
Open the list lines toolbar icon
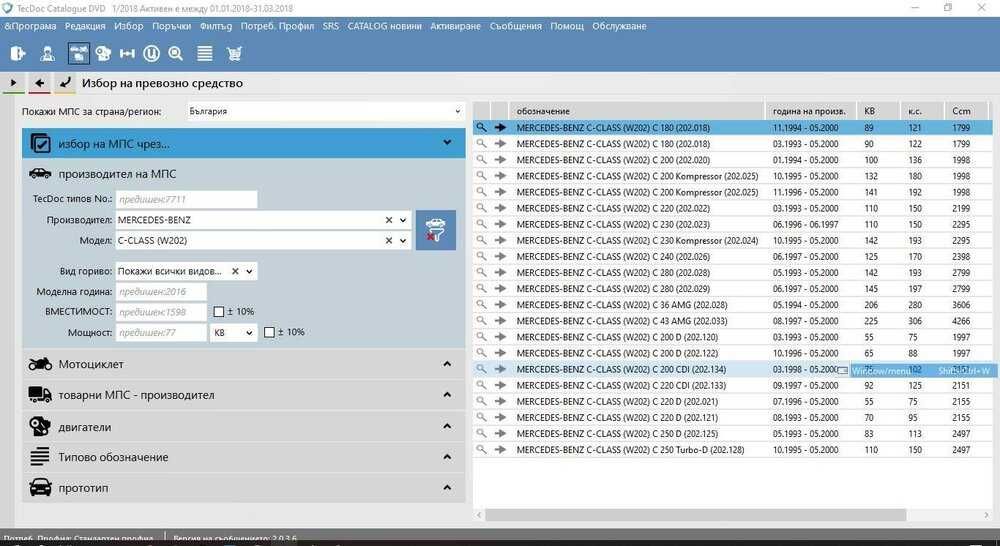[x=205, y=54]
